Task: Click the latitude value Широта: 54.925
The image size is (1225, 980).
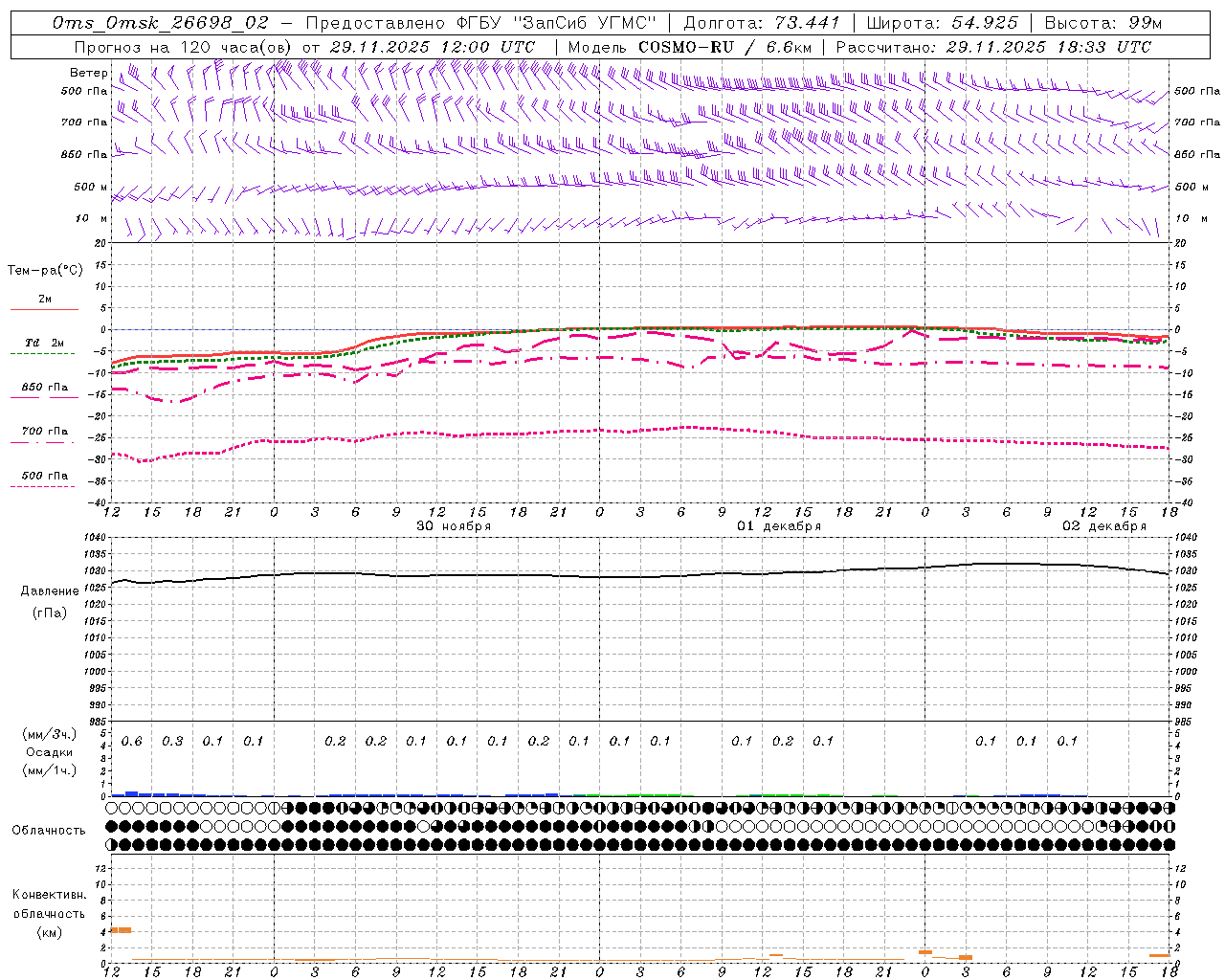Action: click(x=943, y=23)
